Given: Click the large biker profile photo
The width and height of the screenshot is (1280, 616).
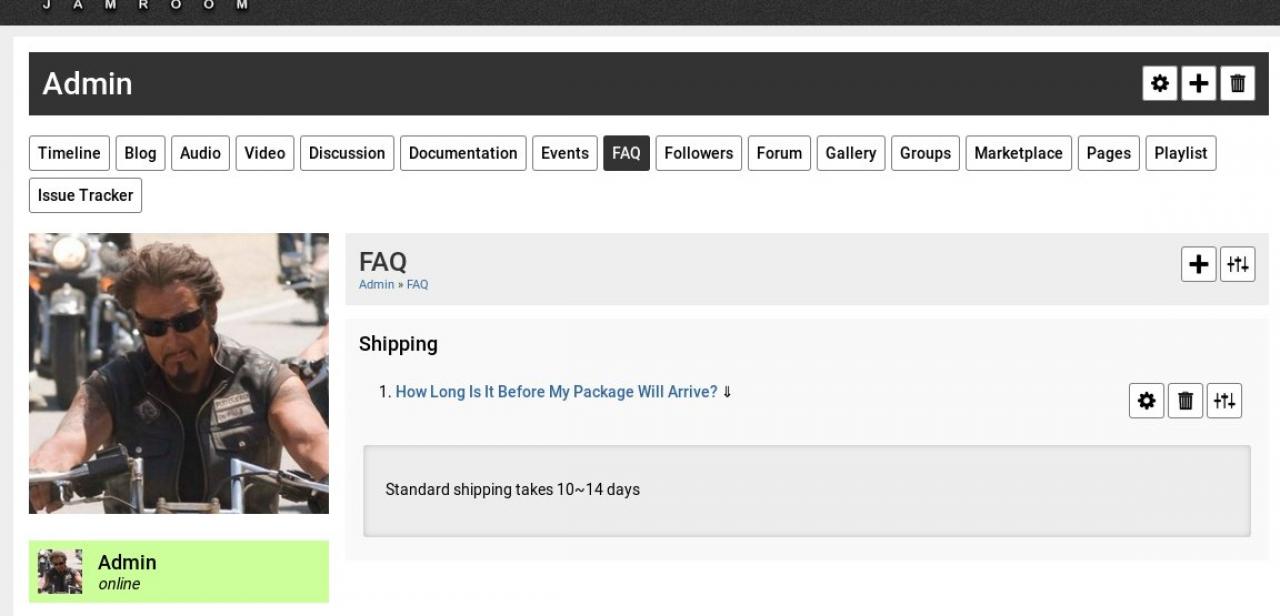Looking at the screenshot, I should coord(179,373).
